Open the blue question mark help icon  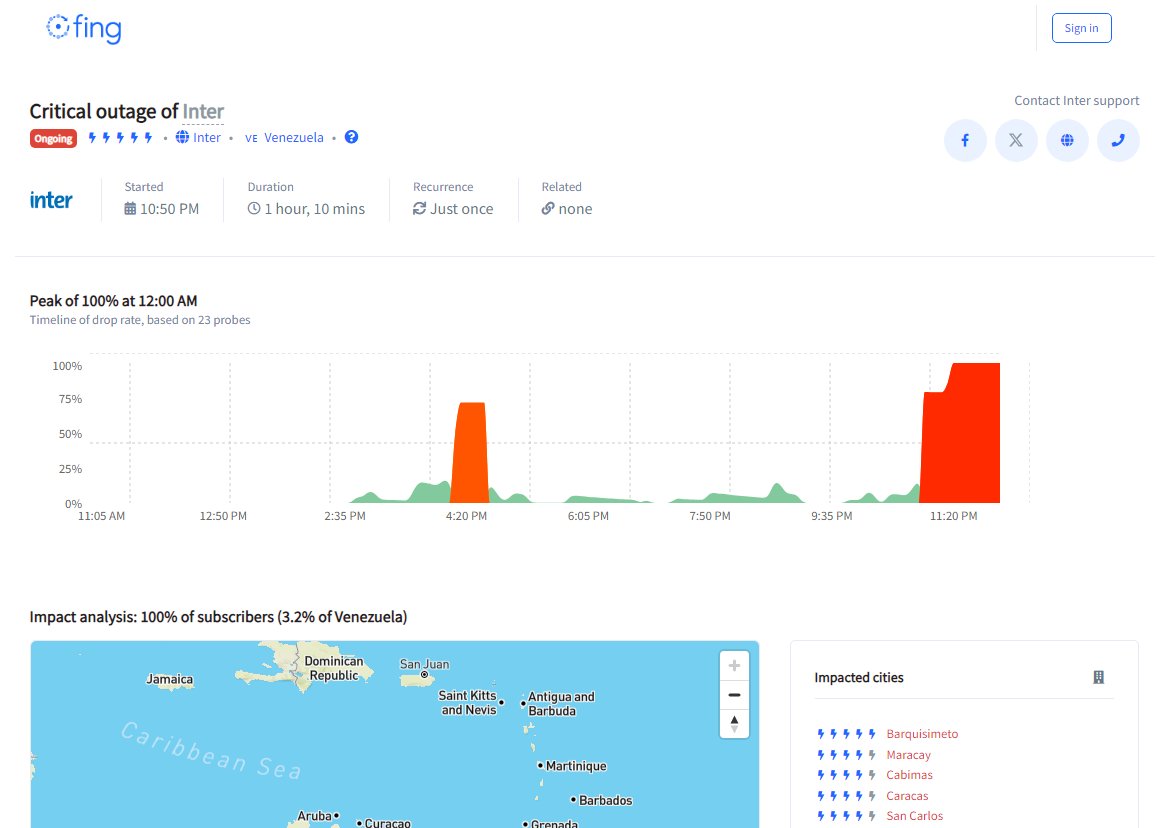[x=351, y=137]
